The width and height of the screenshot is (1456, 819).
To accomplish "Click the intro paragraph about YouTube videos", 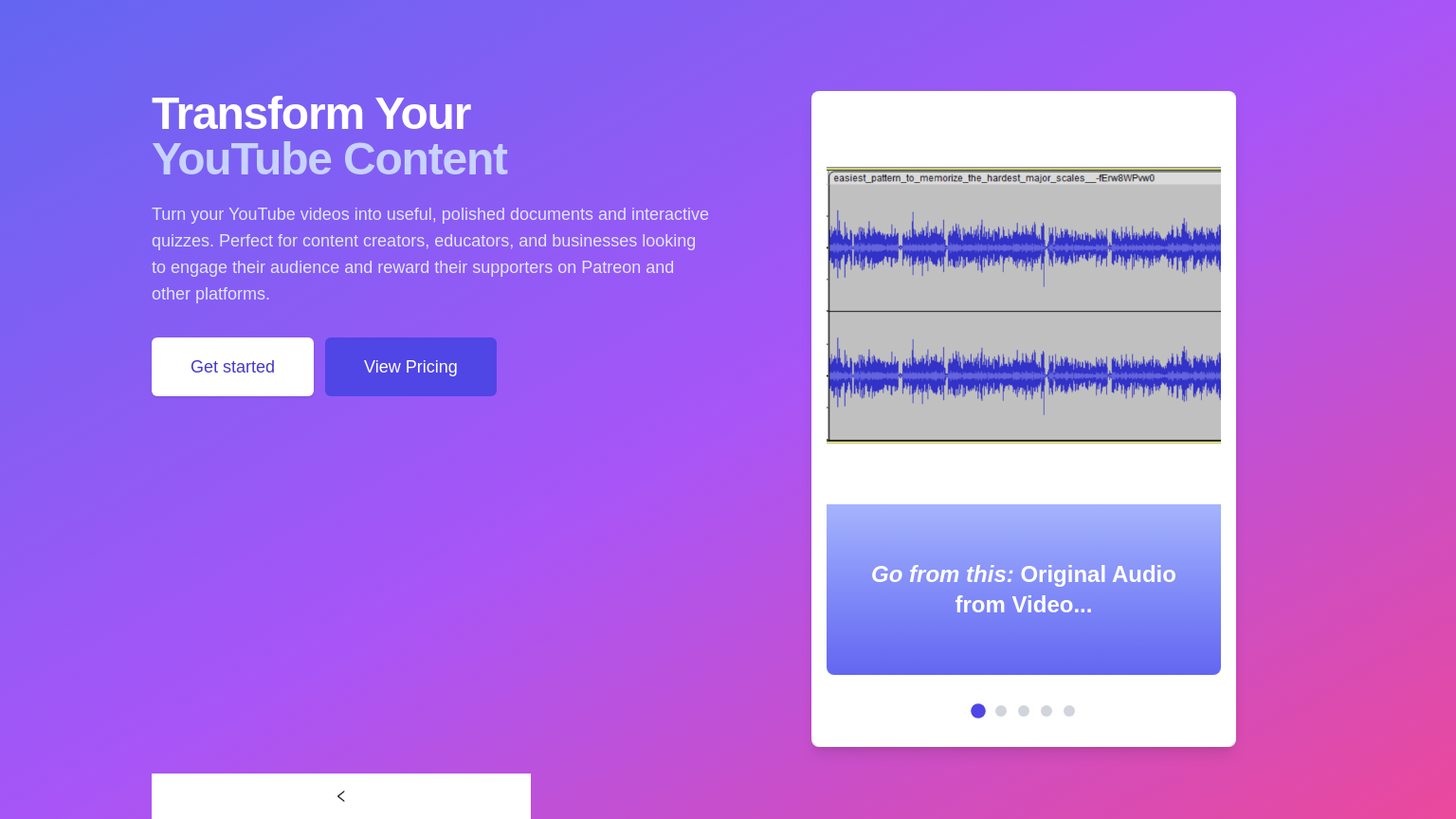I will point(430,254).
